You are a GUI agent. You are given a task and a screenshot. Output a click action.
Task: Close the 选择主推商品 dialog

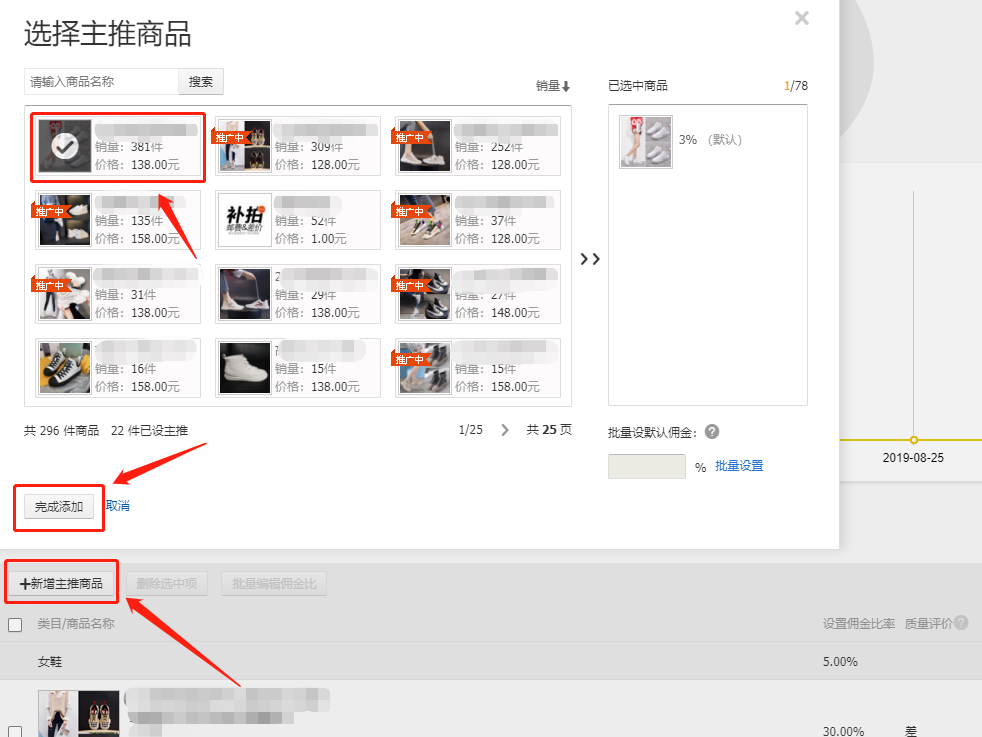point(802,18)
